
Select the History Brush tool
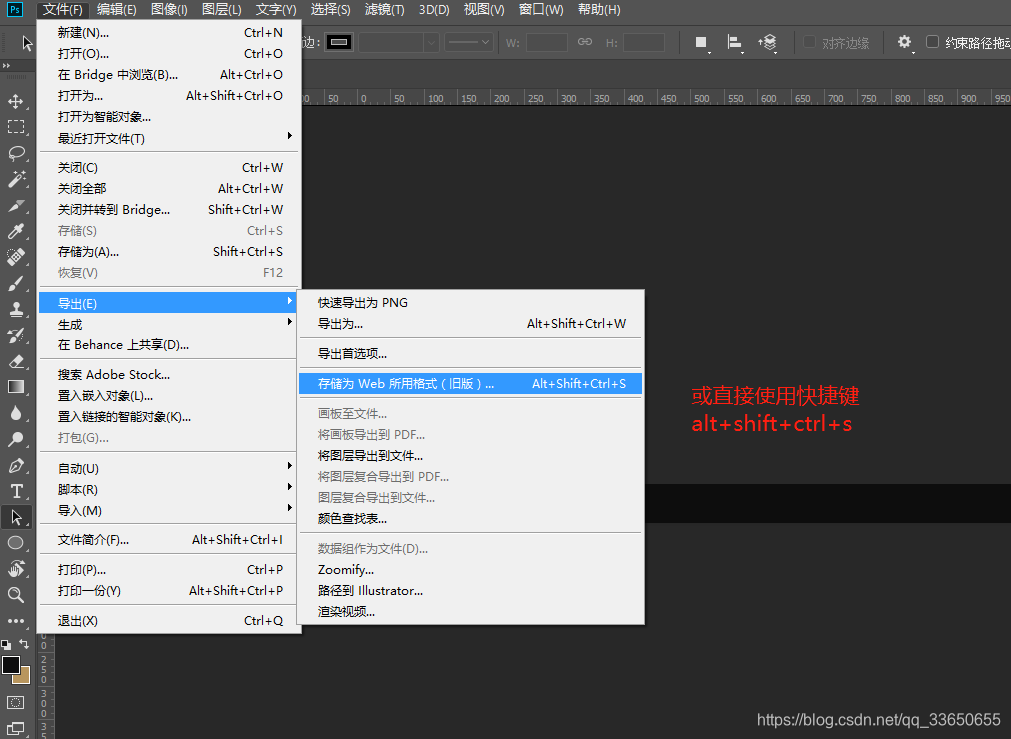click(15, 335)
